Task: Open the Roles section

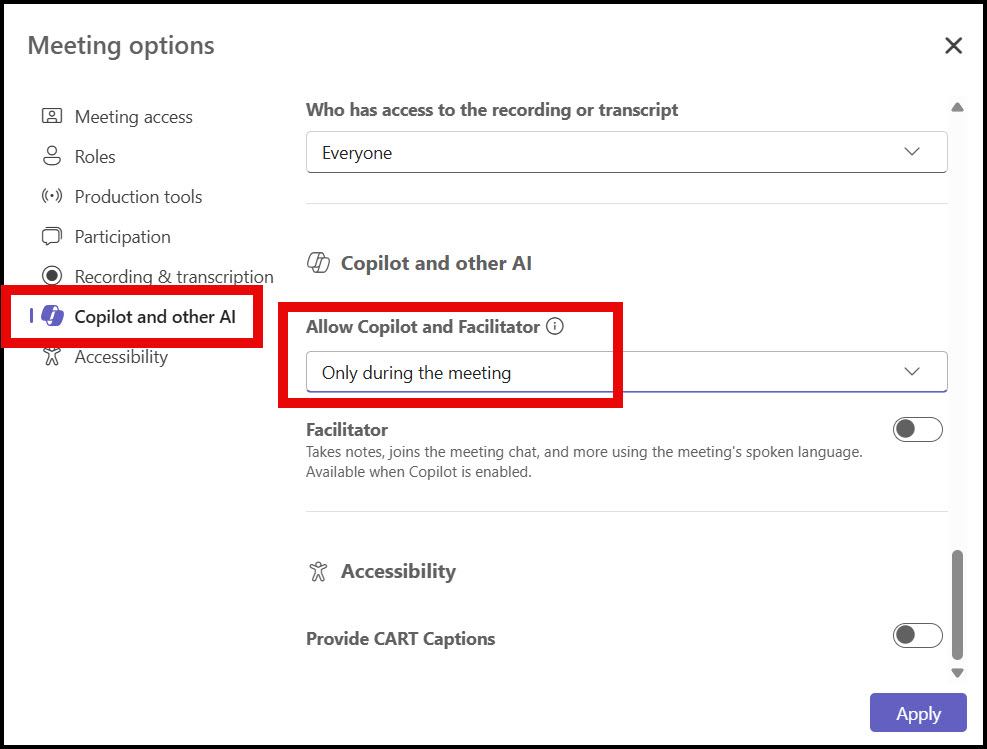Action: 95,157
